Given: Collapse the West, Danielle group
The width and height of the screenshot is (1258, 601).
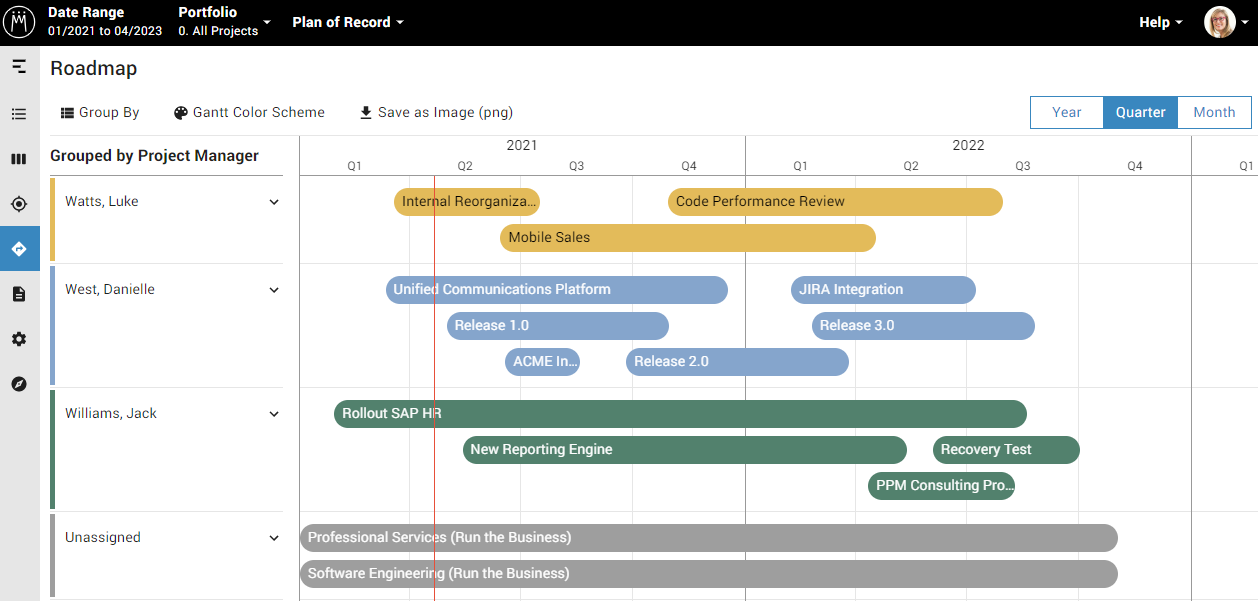Looking at the screenshot, I should [x=274, y=290].
